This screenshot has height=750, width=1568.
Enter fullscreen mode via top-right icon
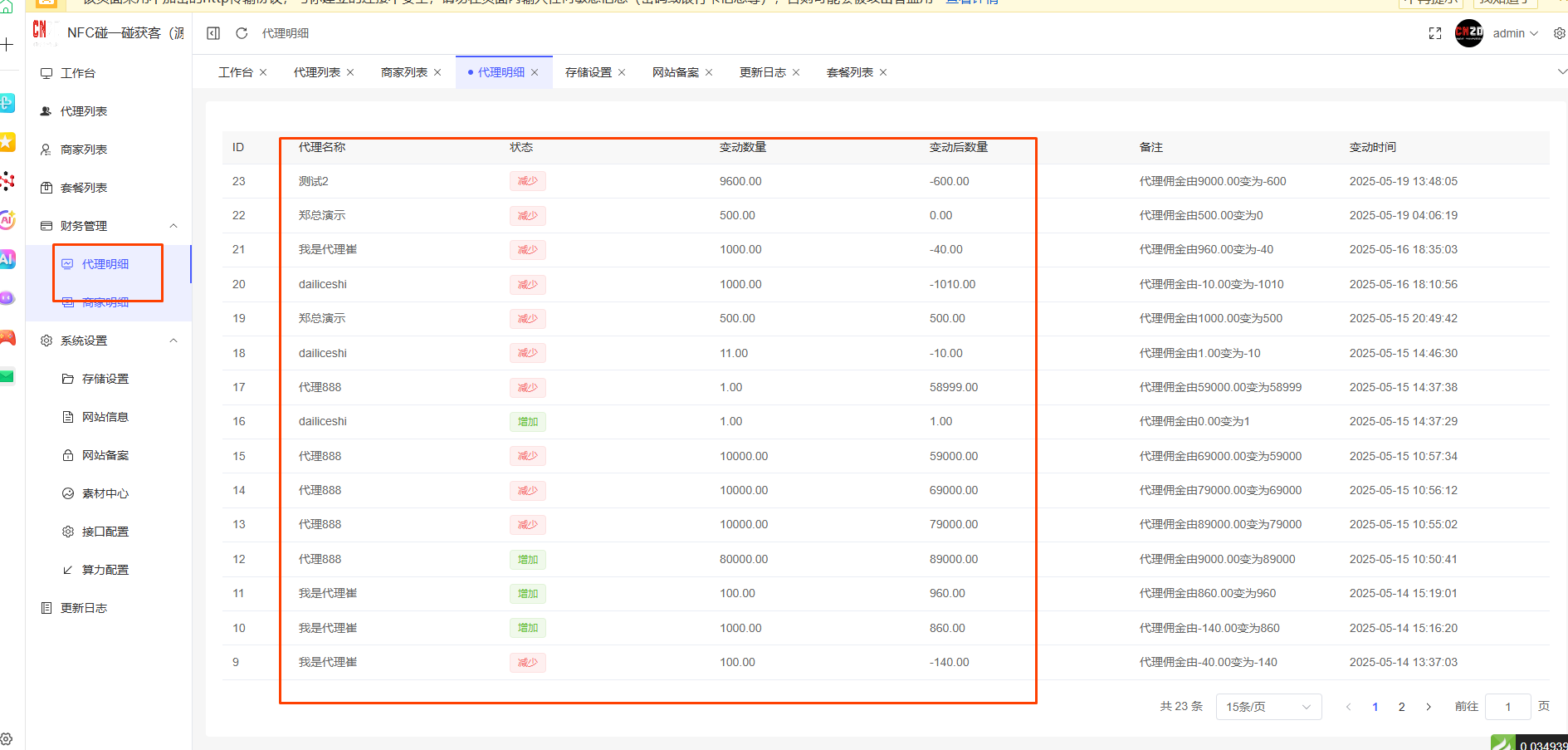pos(1434,33)
